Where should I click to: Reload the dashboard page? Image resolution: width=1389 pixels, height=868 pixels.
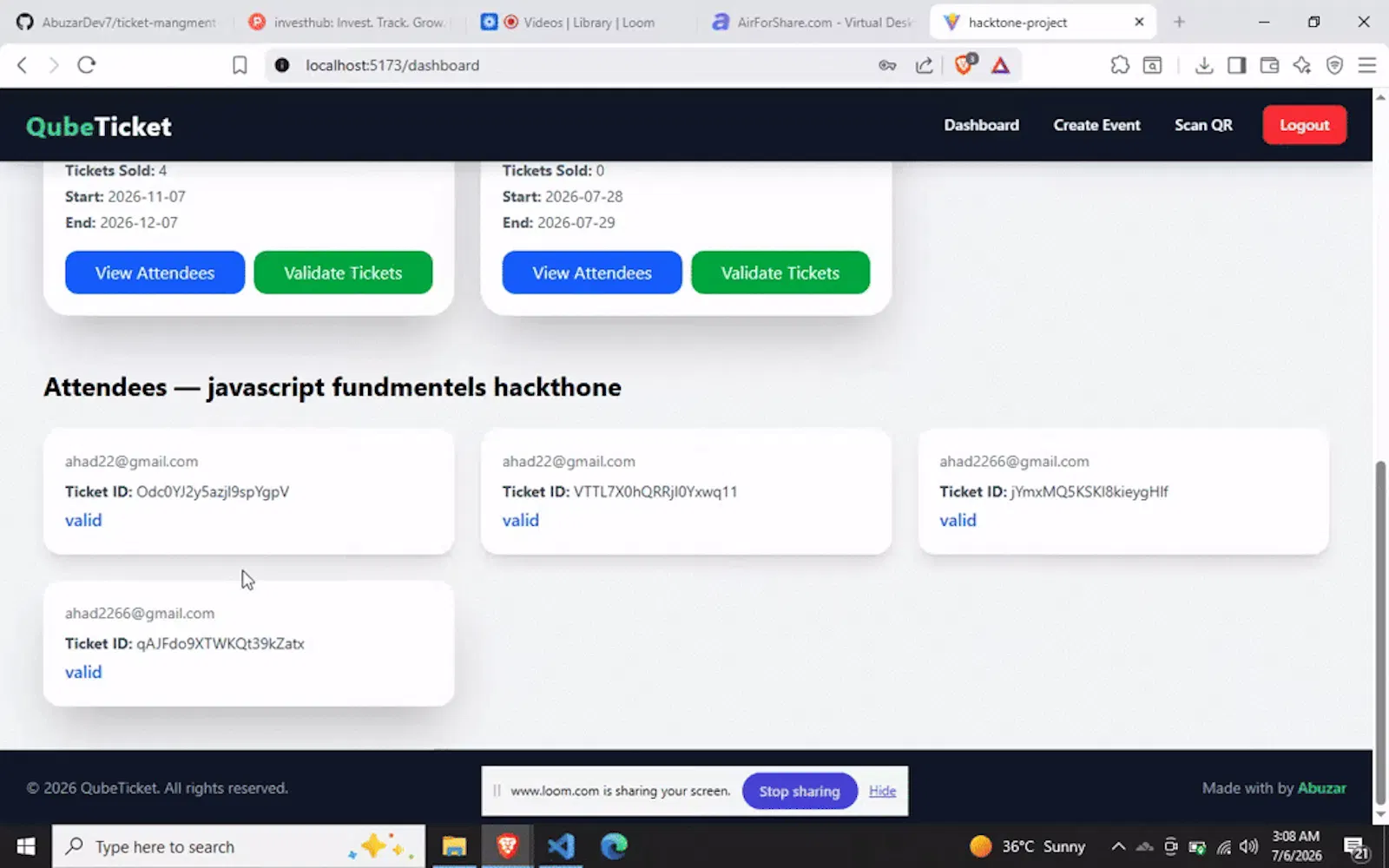tap(86, 65)
